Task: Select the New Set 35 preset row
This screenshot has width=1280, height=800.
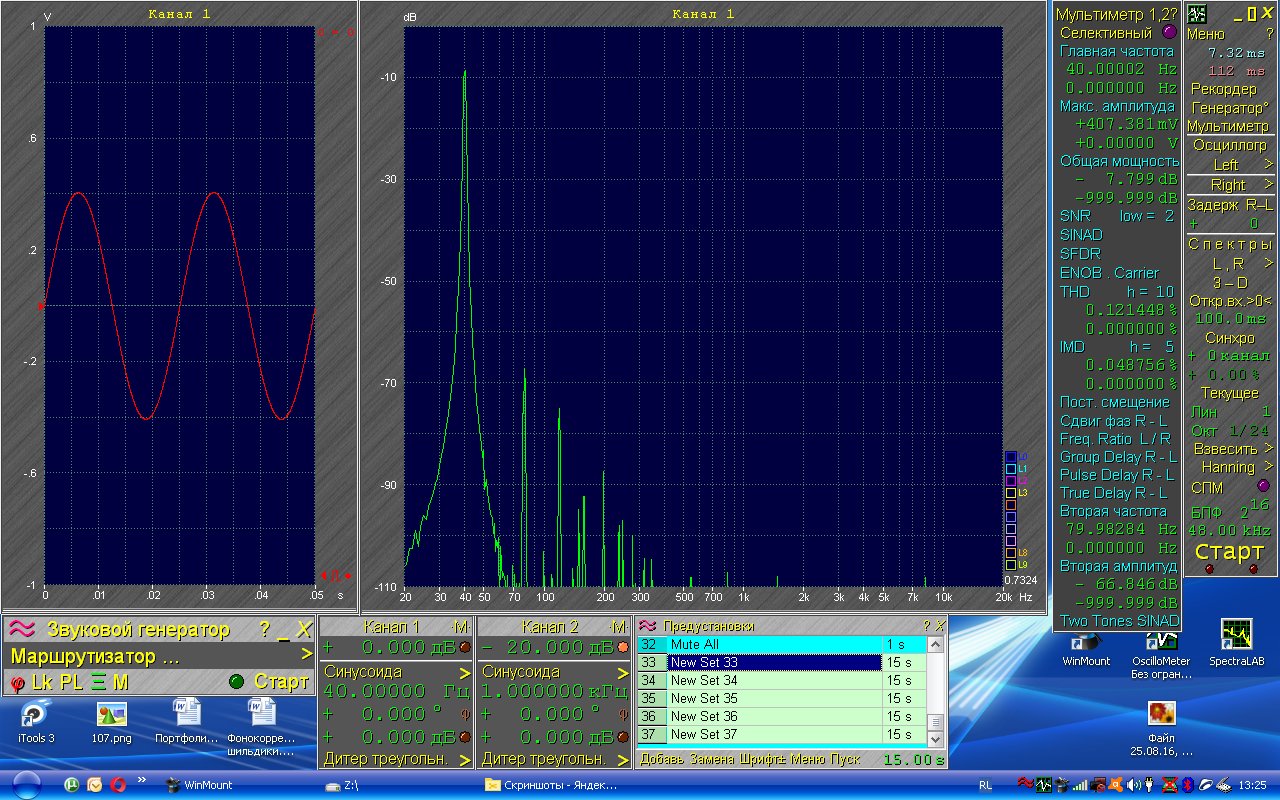Action: pos(782,698)
